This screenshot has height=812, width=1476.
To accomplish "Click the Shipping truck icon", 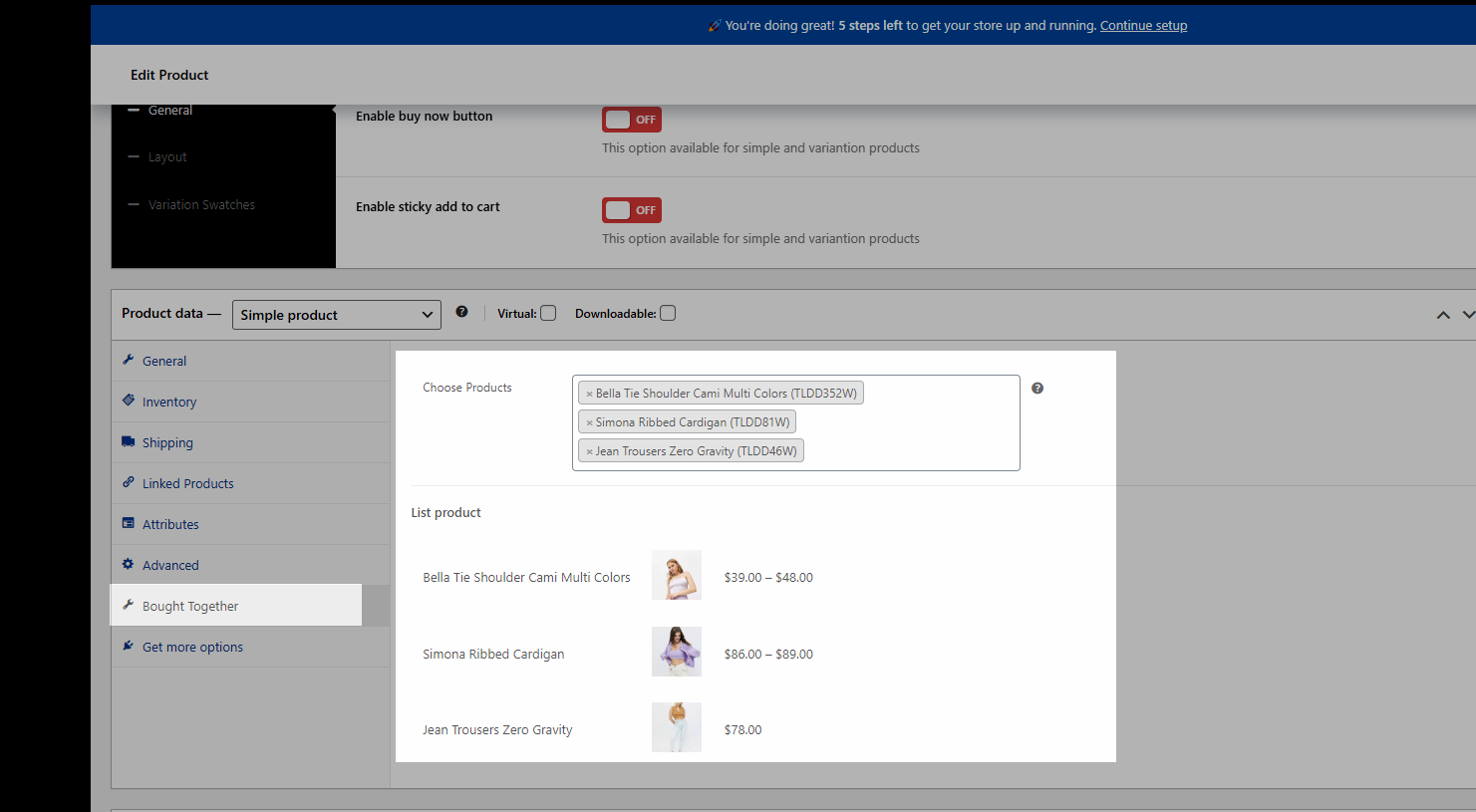I will click(128, 441).
